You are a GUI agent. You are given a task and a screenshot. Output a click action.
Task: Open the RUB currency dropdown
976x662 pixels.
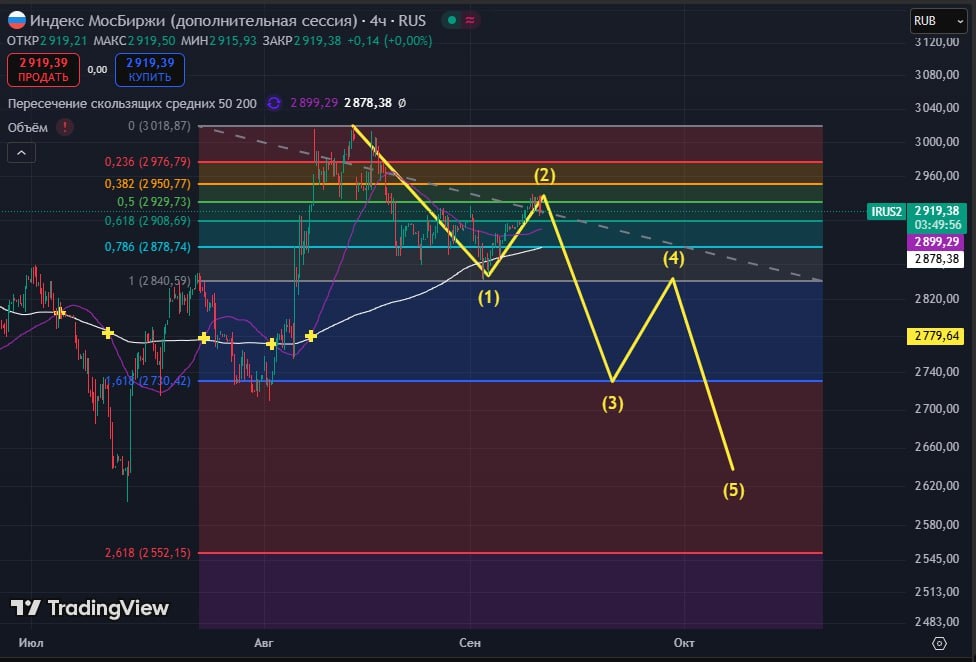[938, 21]
